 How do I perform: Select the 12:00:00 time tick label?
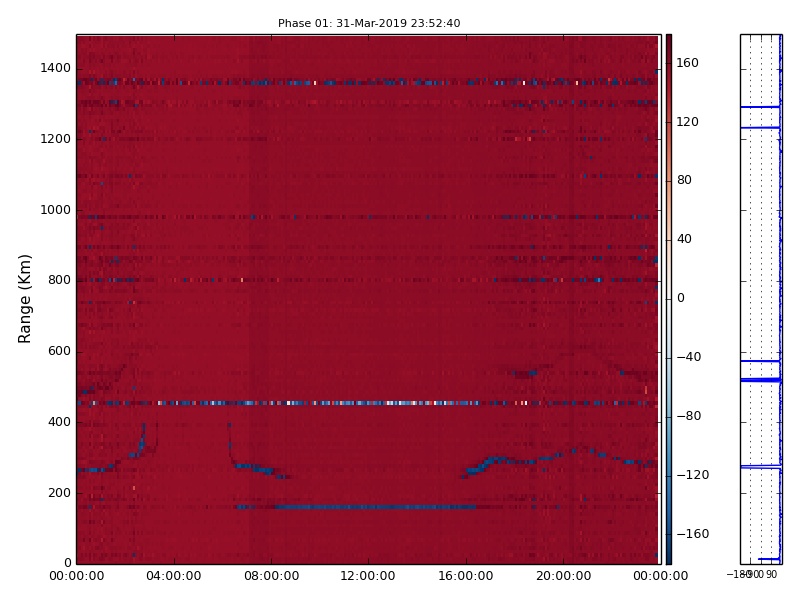coord(368,576)
